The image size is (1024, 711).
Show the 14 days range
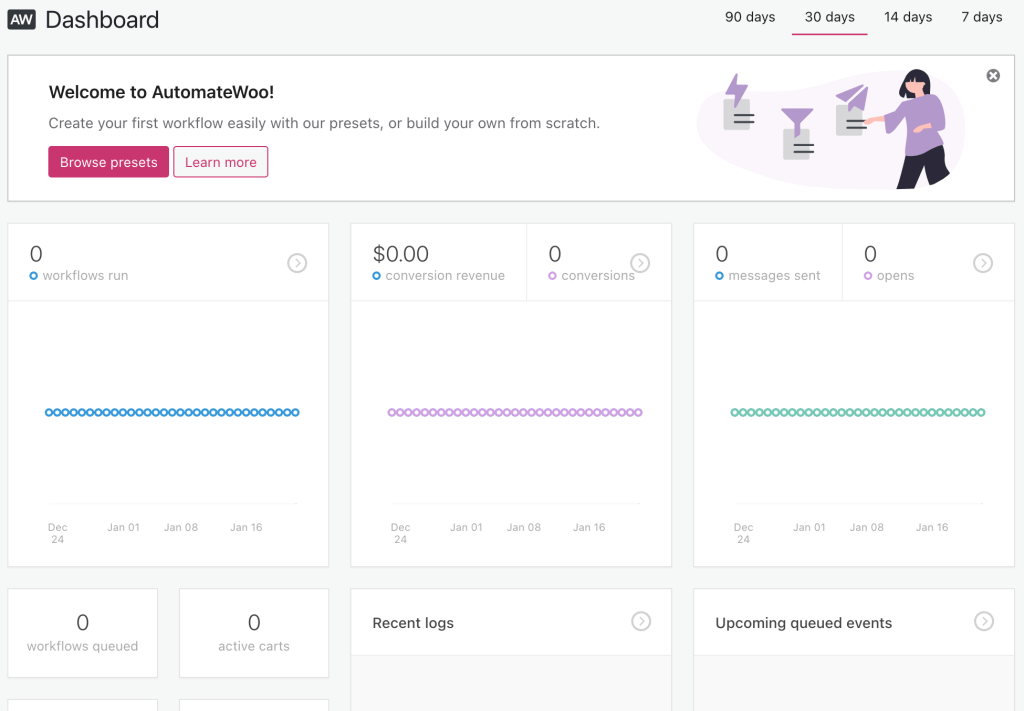tap(908, 17)
